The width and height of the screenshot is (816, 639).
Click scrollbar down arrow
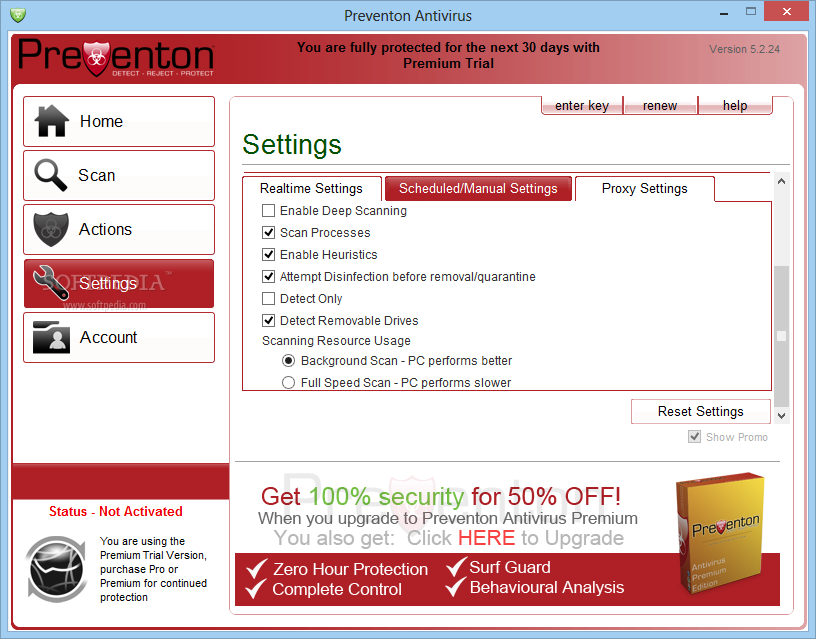pos(781,416)
